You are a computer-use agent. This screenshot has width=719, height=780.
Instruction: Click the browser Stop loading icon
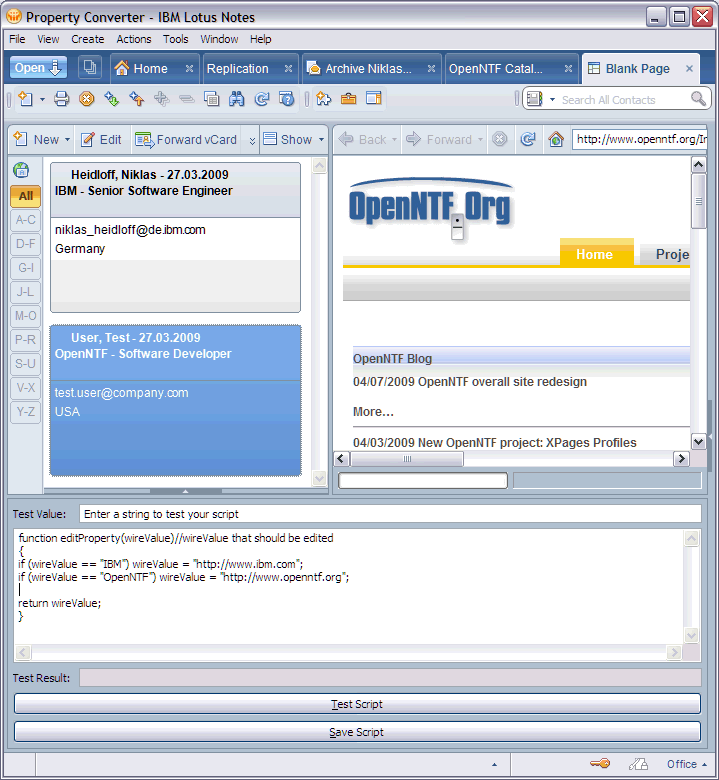click(x=500, y=139)
